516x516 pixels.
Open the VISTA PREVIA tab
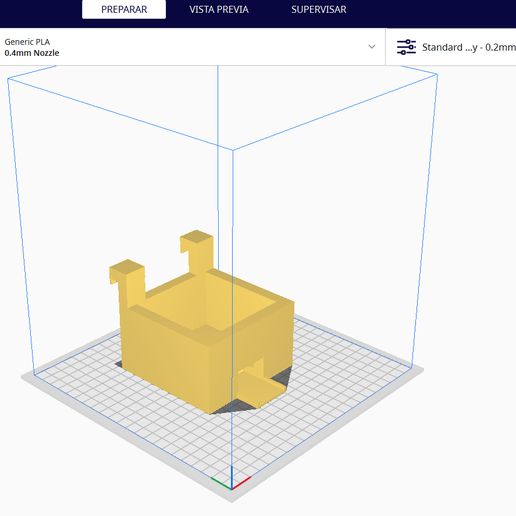click(219, 9)
